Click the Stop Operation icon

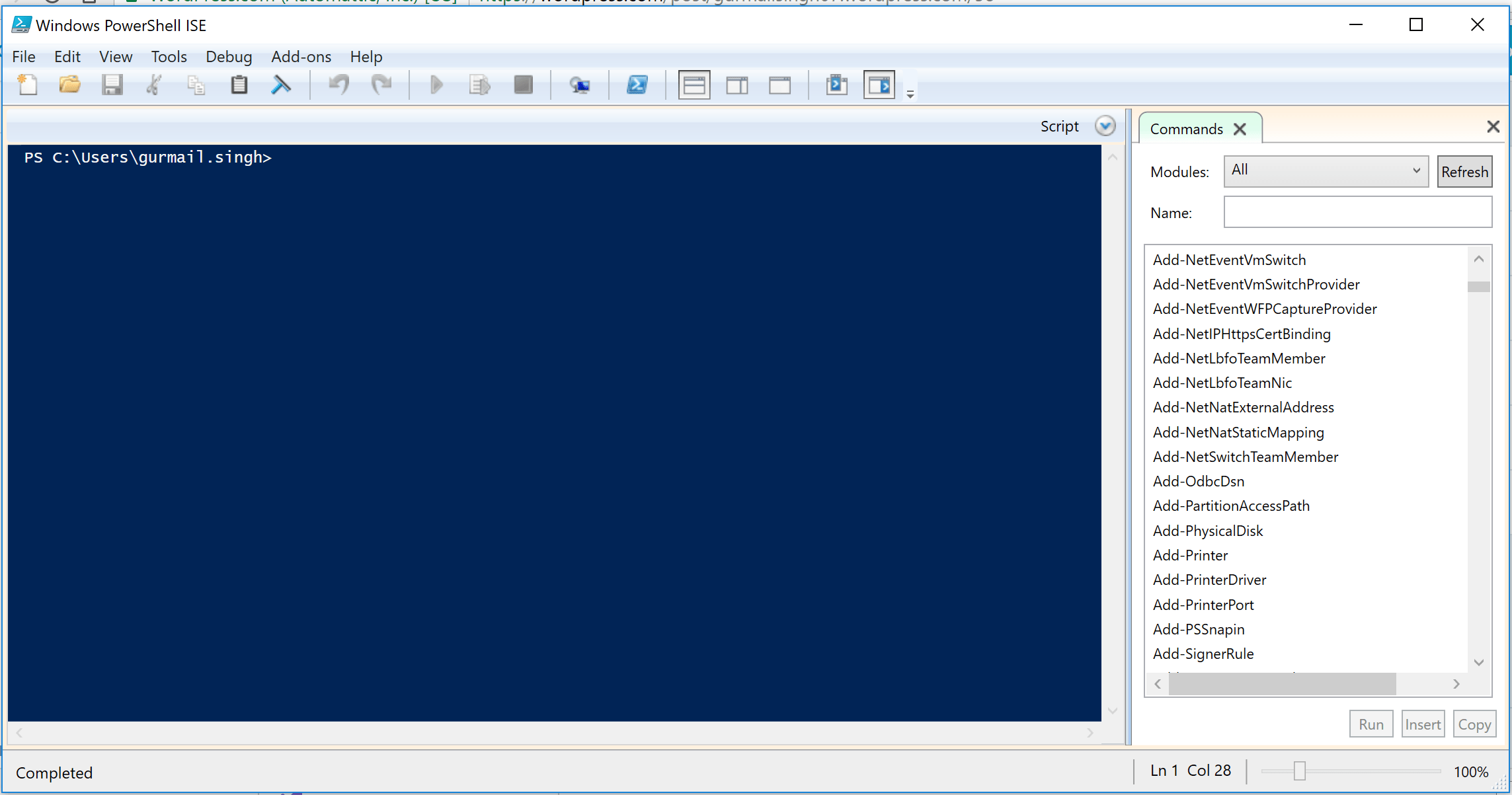pos(523,85)
